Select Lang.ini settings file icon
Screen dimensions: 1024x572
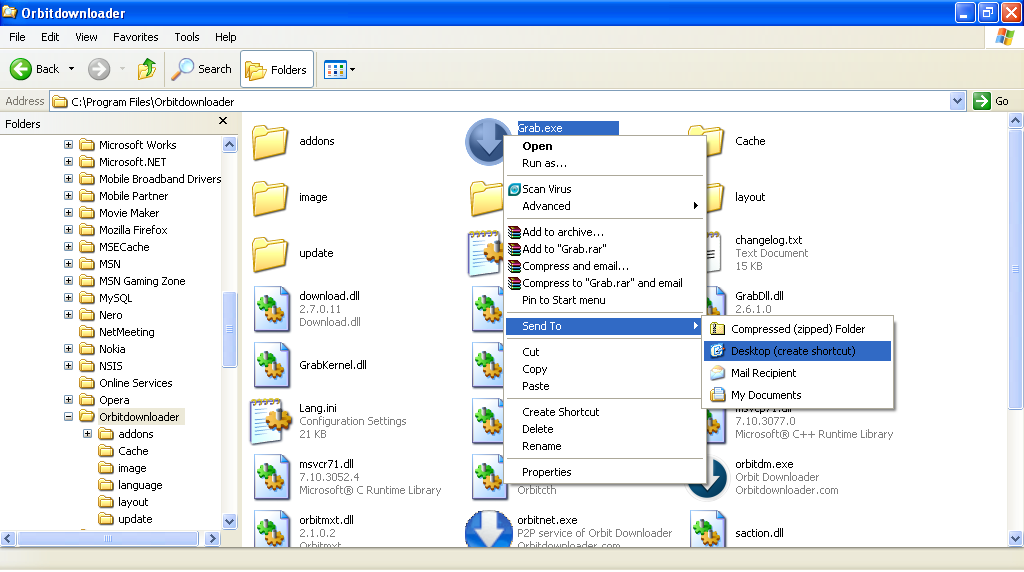[270, 421]
